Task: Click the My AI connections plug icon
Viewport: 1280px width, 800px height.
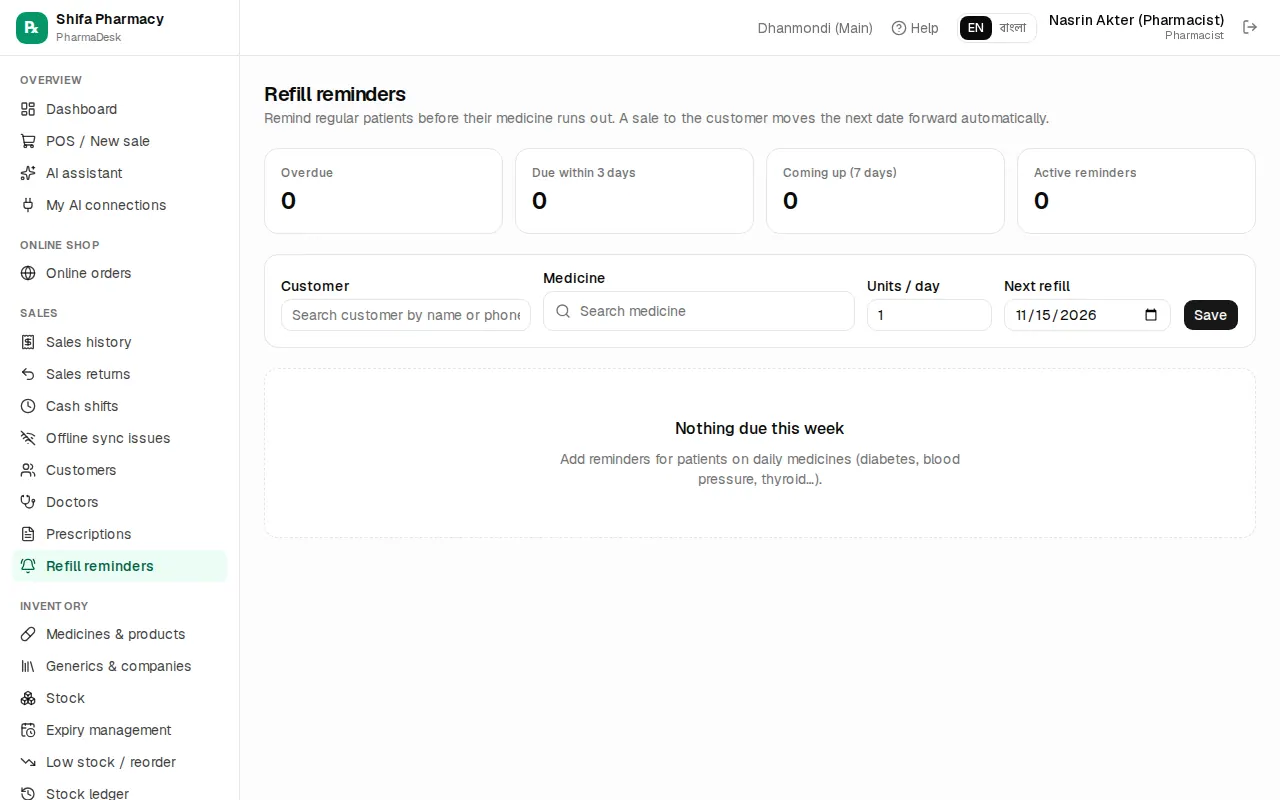Action: (x=28, y=205)
